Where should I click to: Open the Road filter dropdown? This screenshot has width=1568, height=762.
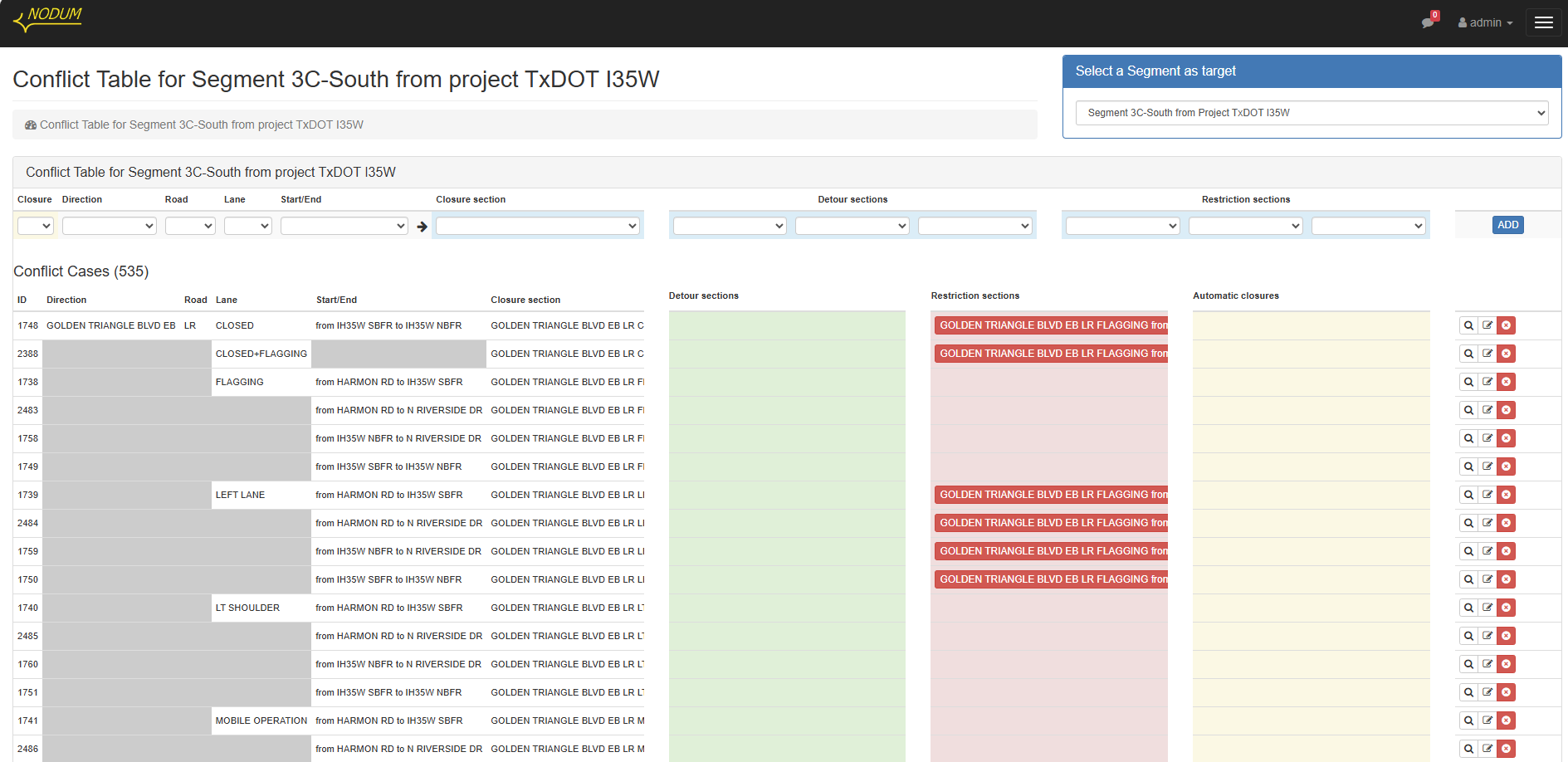pos(190,226)
